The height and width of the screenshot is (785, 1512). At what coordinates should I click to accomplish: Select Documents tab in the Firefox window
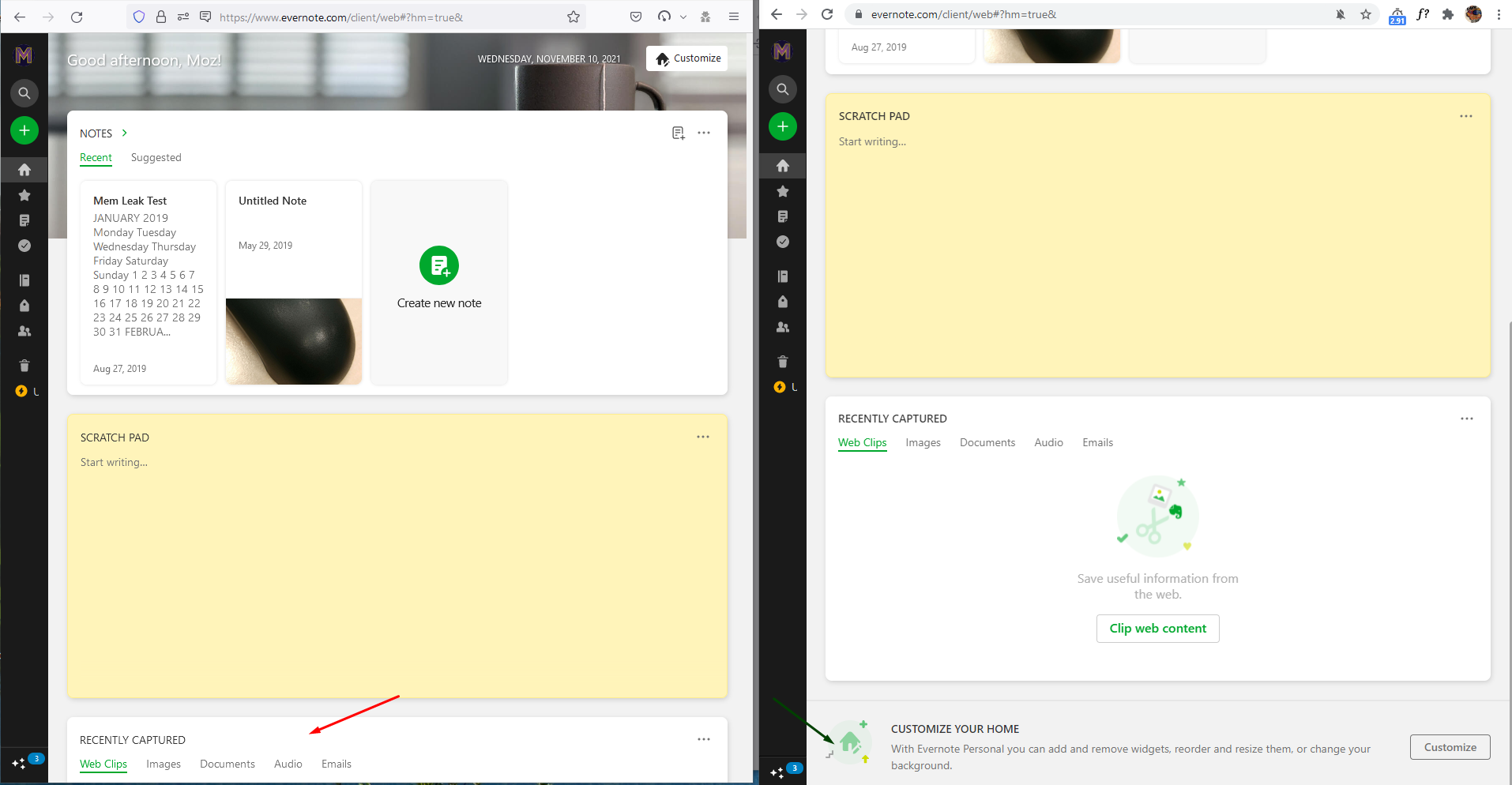pos(228,764)
